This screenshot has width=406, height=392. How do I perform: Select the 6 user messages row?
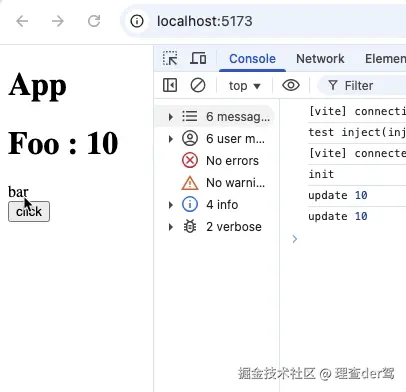click(x=215, y=139)
